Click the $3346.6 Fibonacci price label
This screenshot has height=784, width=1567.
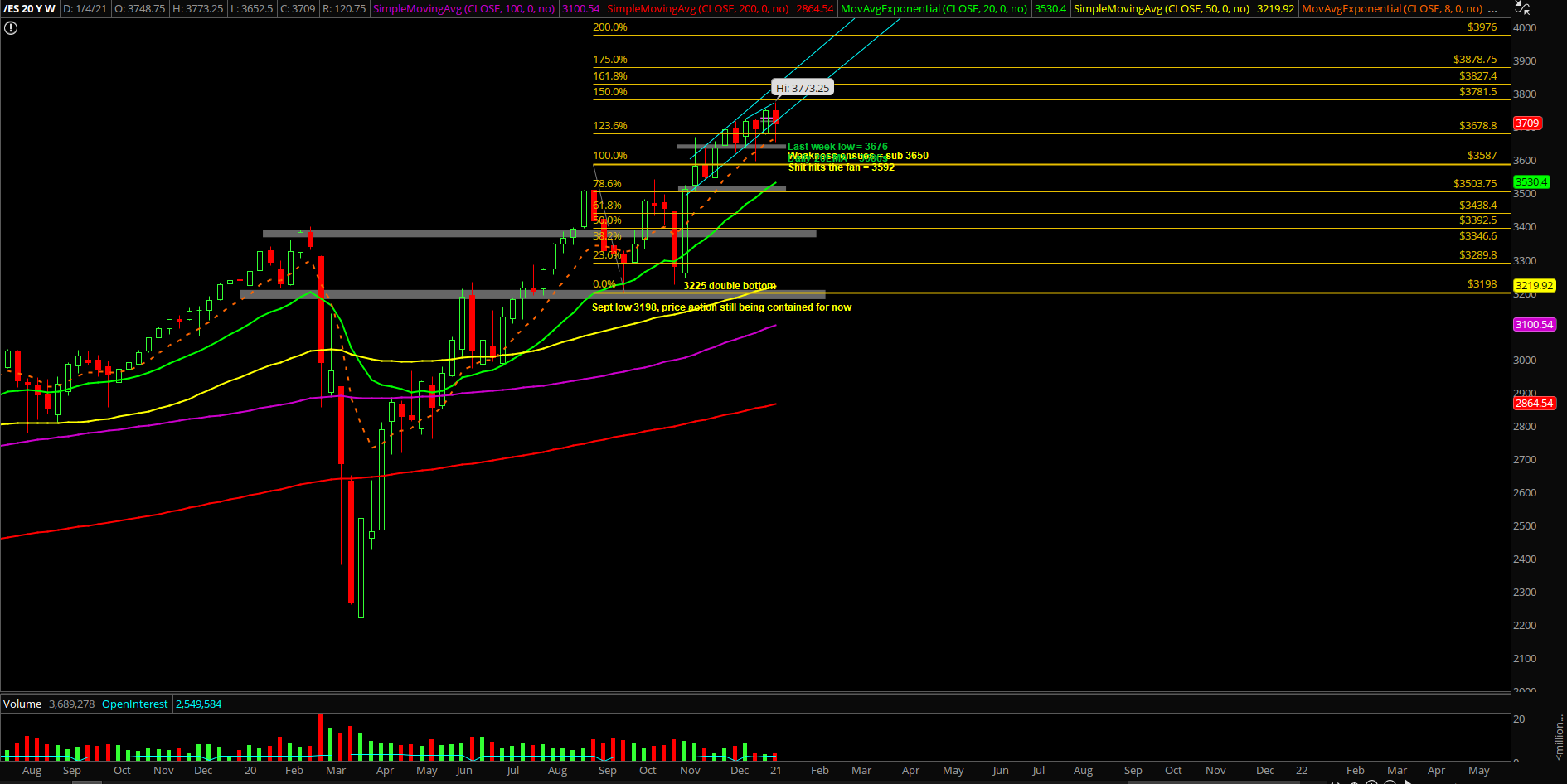pyautogui.click(x=1478, y=236)
